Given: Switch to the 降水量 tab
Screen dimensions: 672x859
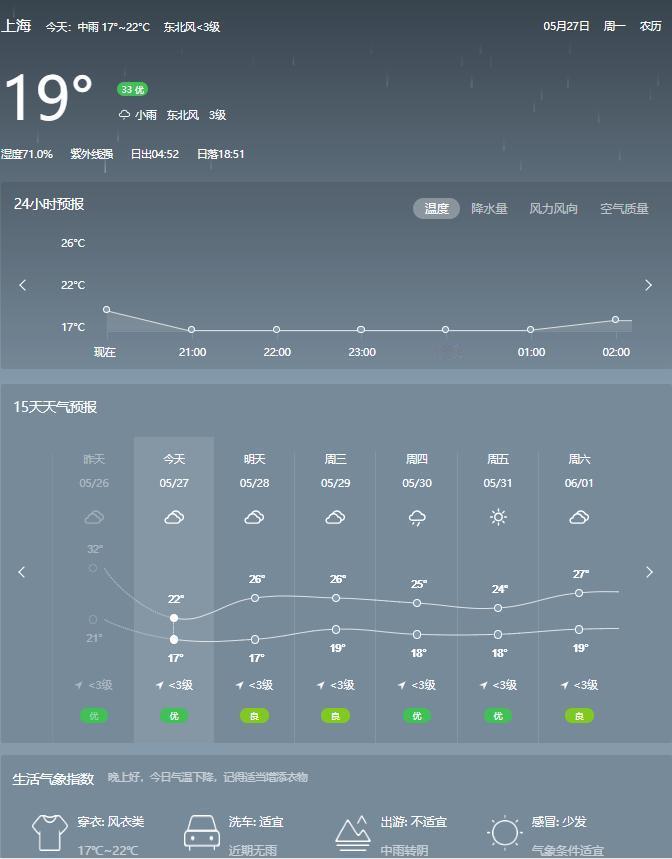Looking at the screenshot, I should click(x=489, y=209).
